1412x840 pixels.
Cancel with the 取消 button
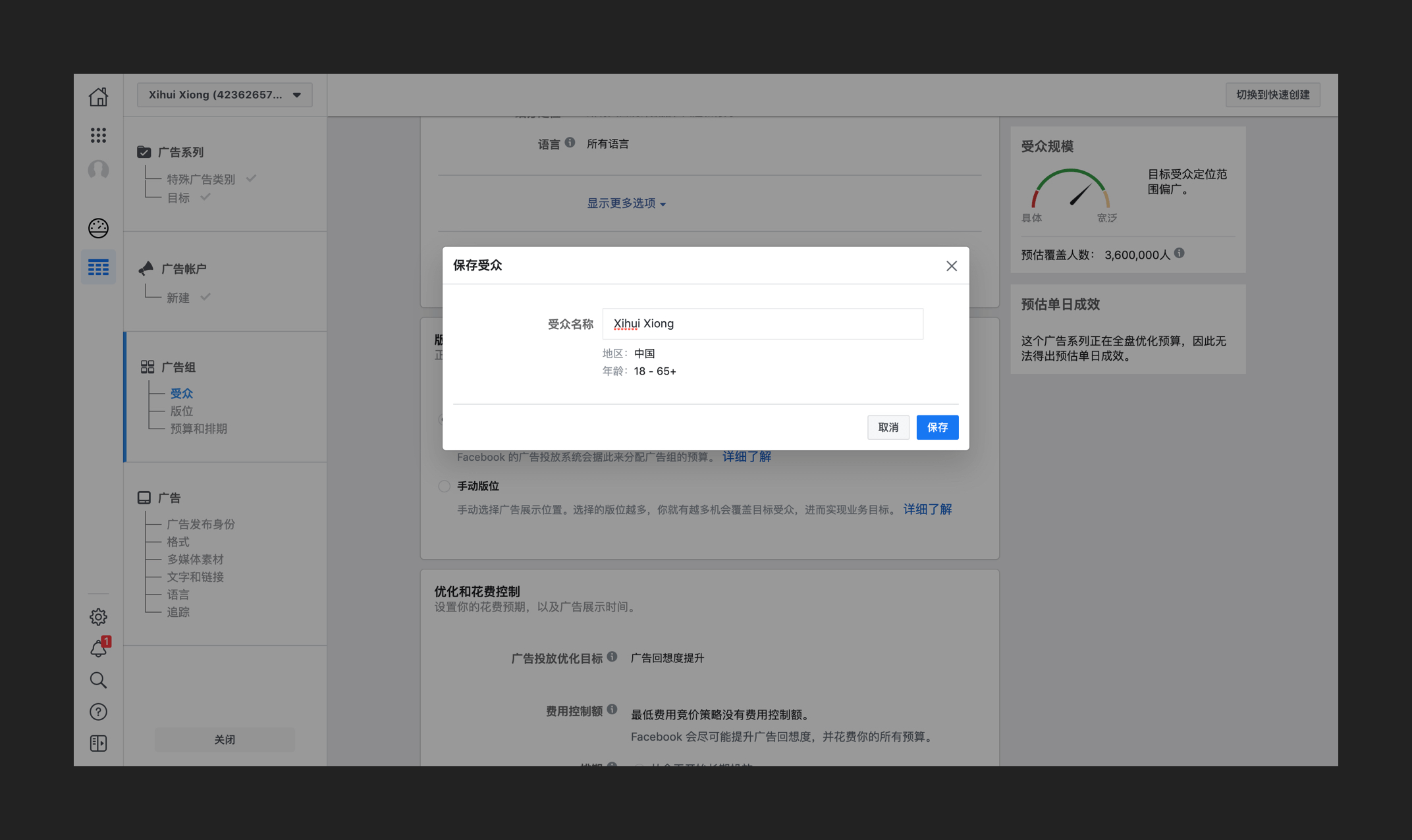tap(888, 427)
